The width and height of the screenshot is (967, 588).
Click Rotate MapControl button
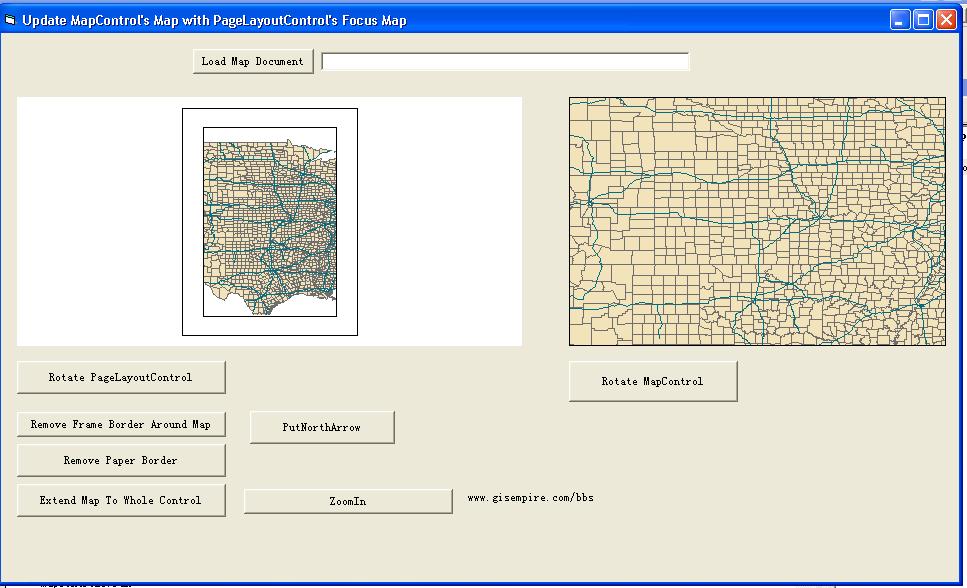pyautogui.click(x=652, y=381)
